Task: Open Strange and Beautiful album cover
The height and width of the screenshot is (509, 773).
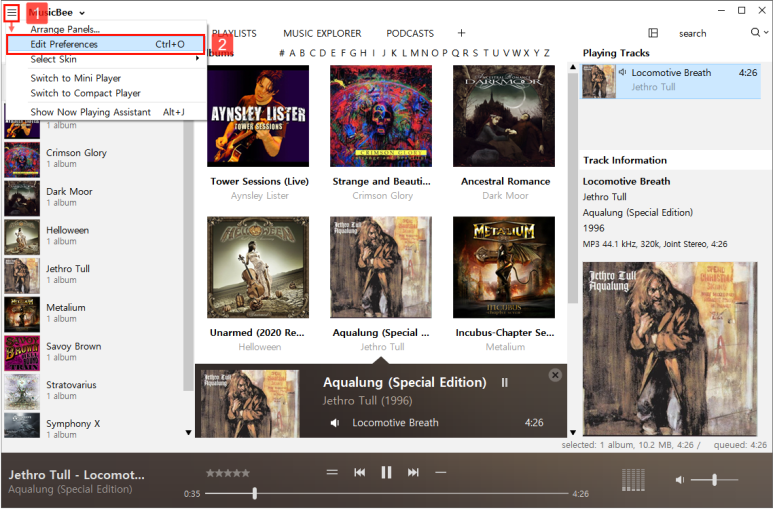Action: point(381,116)
